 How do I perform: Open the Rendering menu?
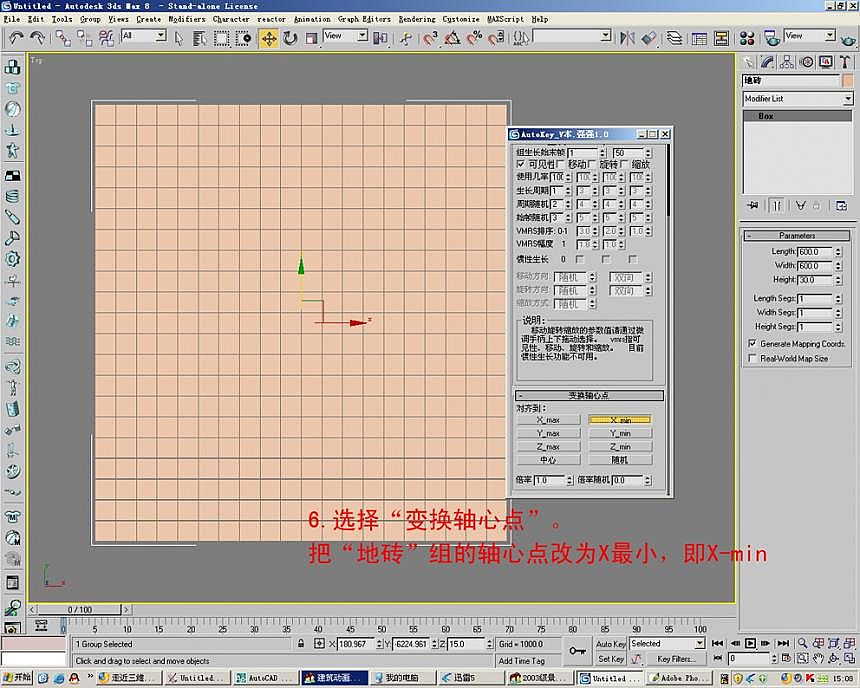coord(417,19)
